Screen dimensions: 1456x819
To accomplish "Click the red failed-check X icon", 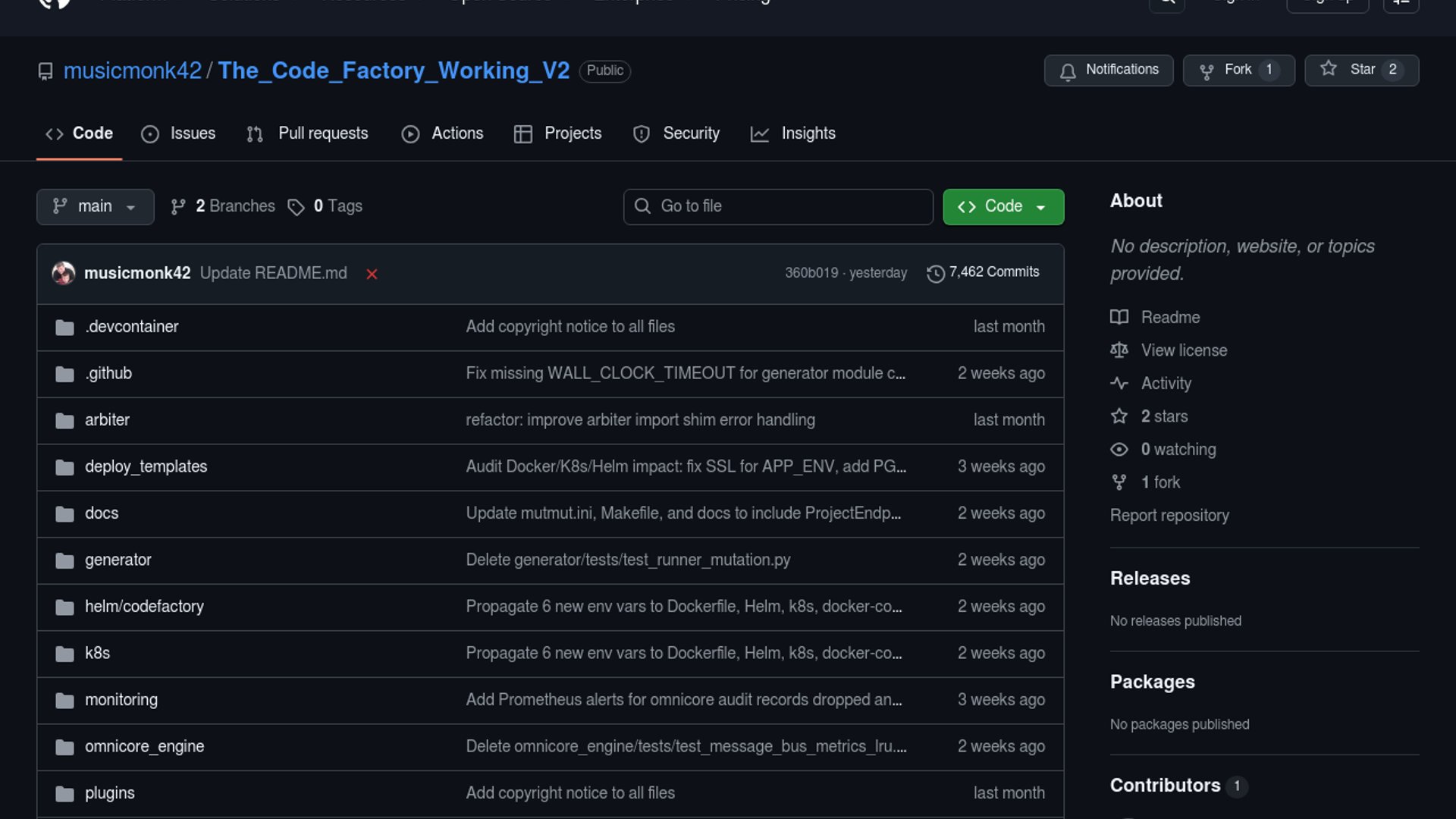I will (372, 274).
